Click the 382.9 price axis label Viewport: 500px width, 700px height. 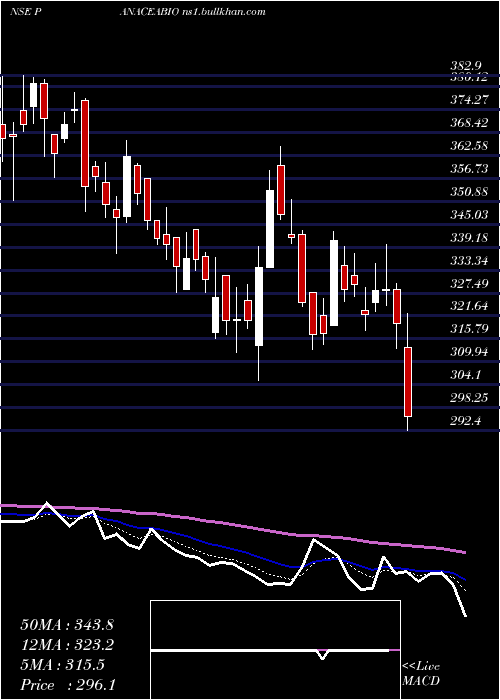click(466, 66)
